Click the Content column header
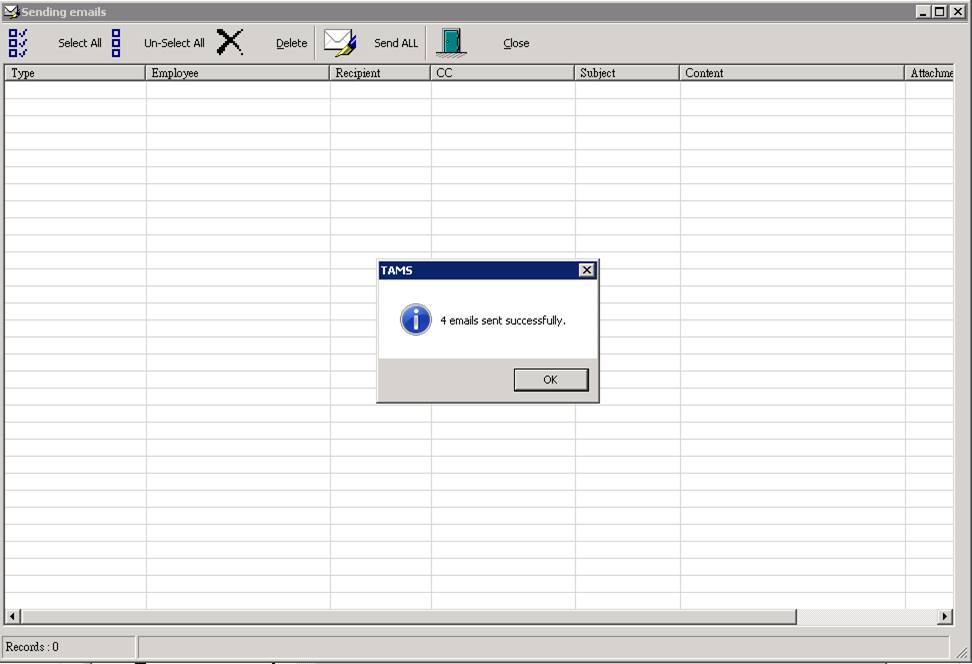The width and height of the screenshot is (972, 664). pyautogui.click(x=792, y=73)
